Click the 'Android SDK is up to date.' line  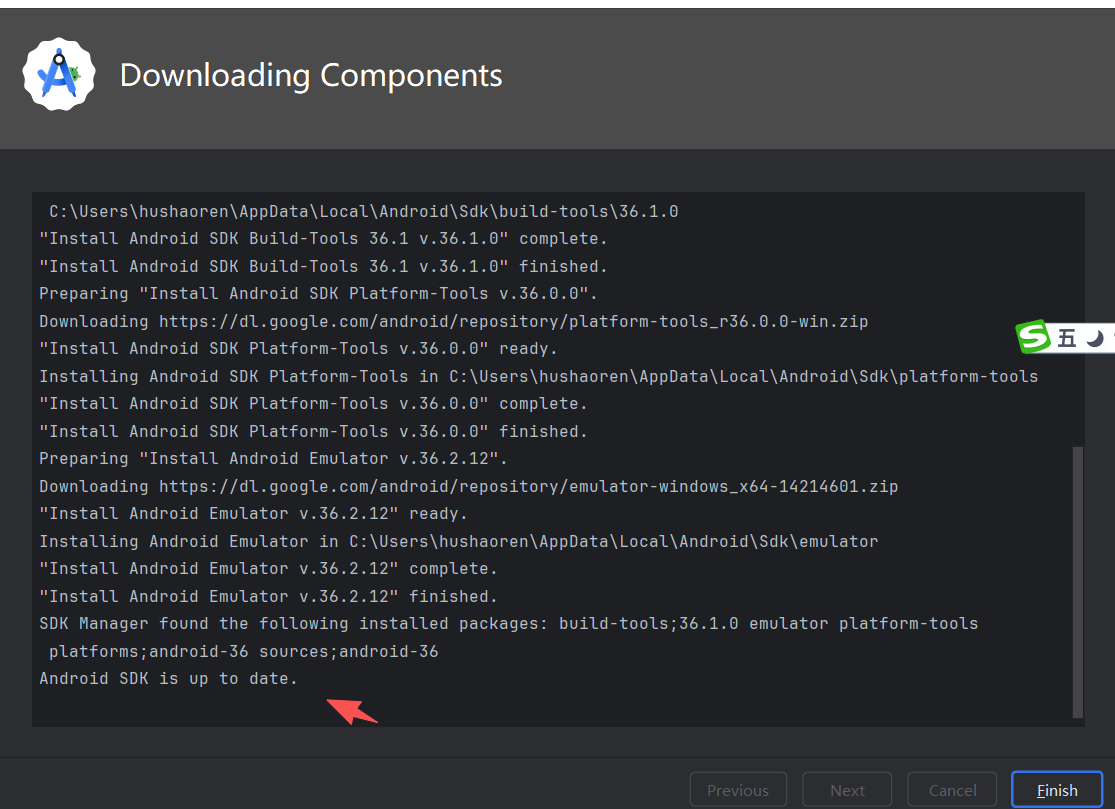(x=168, y=679)
